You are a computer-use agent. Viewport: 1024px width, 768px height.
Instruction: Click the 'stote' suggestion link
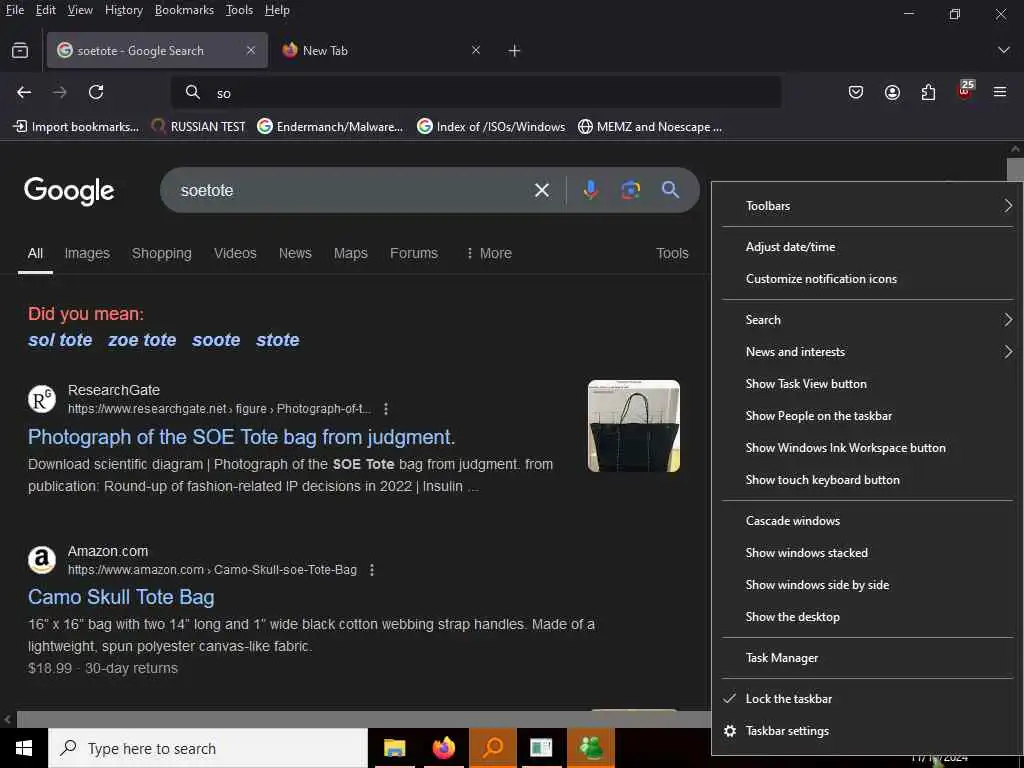click(278, 340)
